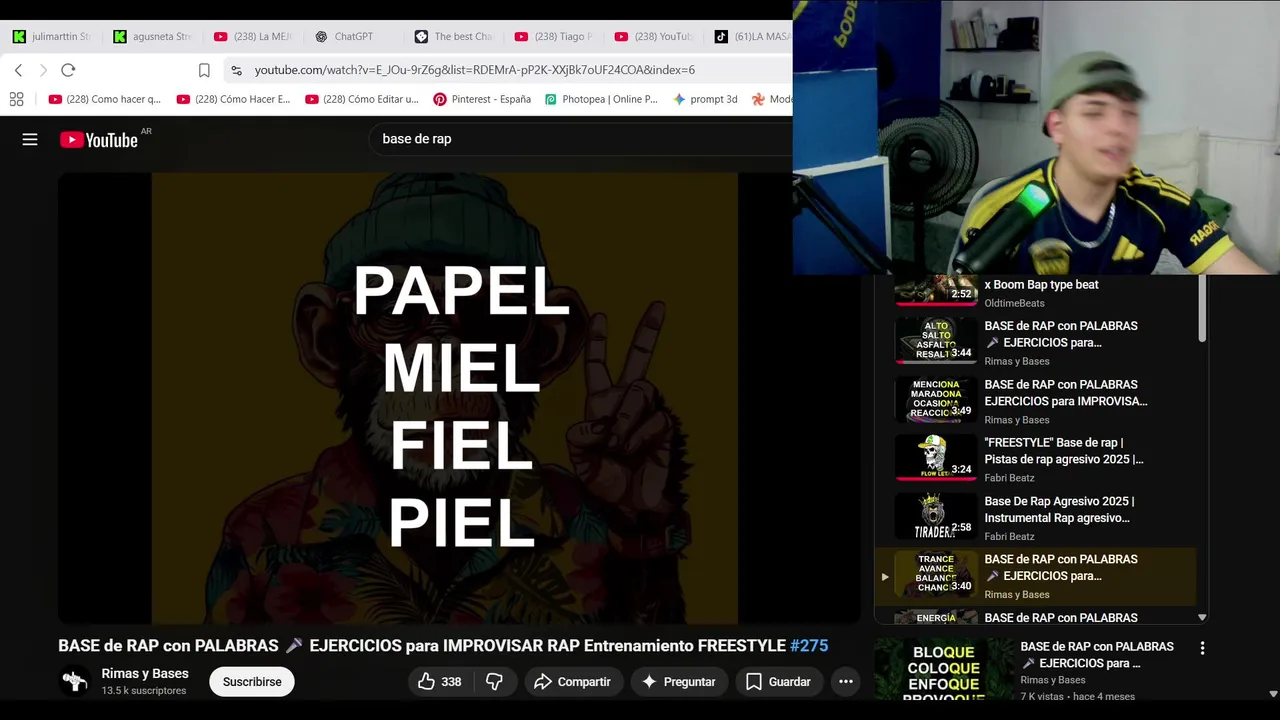Open bookmark '(228) Como hacer q...'
Image resolution: width=1280 pixels, height=720 pixels.
click(x=105, y=99)
